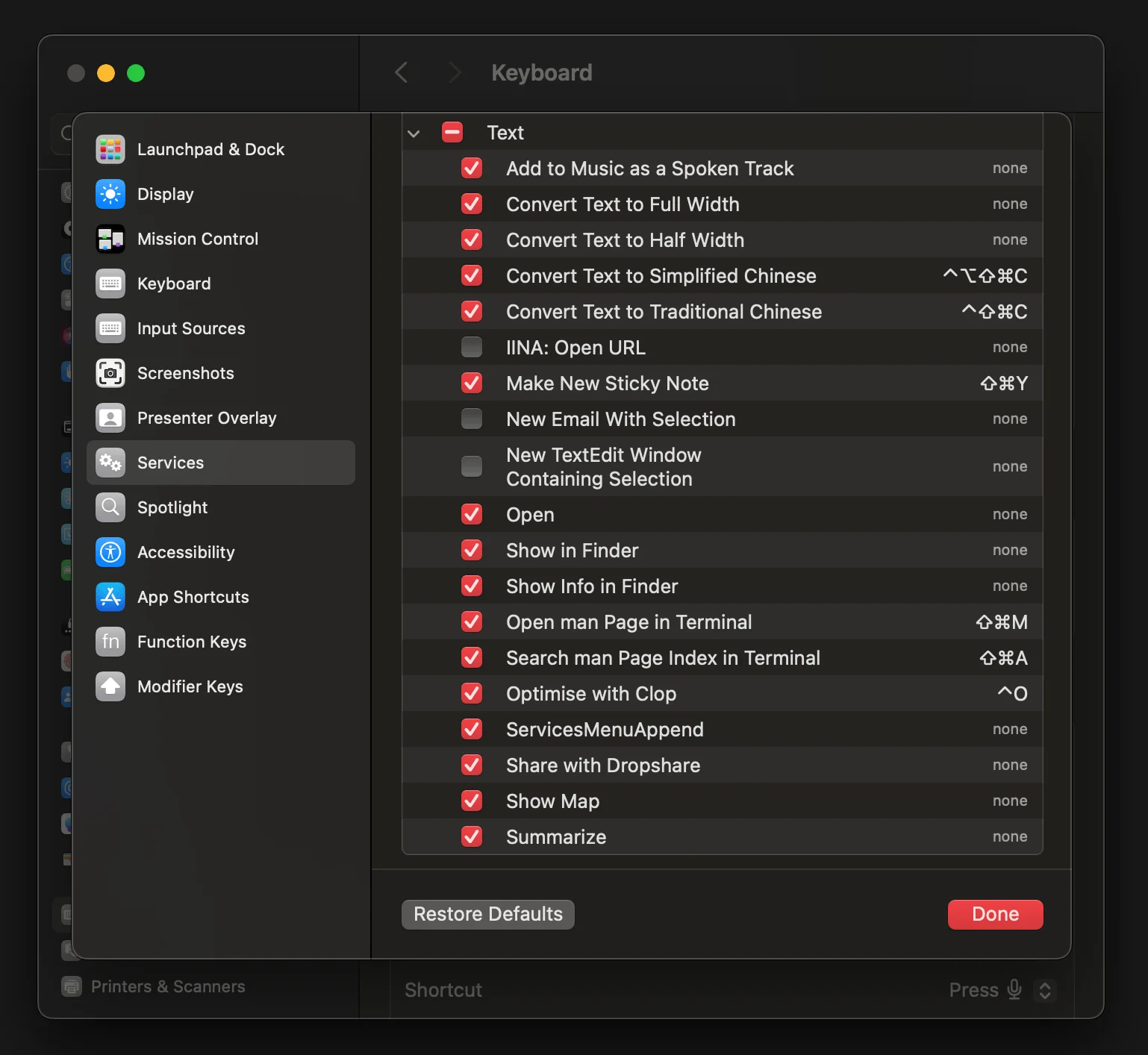Select the Spotlight magnifier icon
1148x1055 pixels.
(110, 507)
